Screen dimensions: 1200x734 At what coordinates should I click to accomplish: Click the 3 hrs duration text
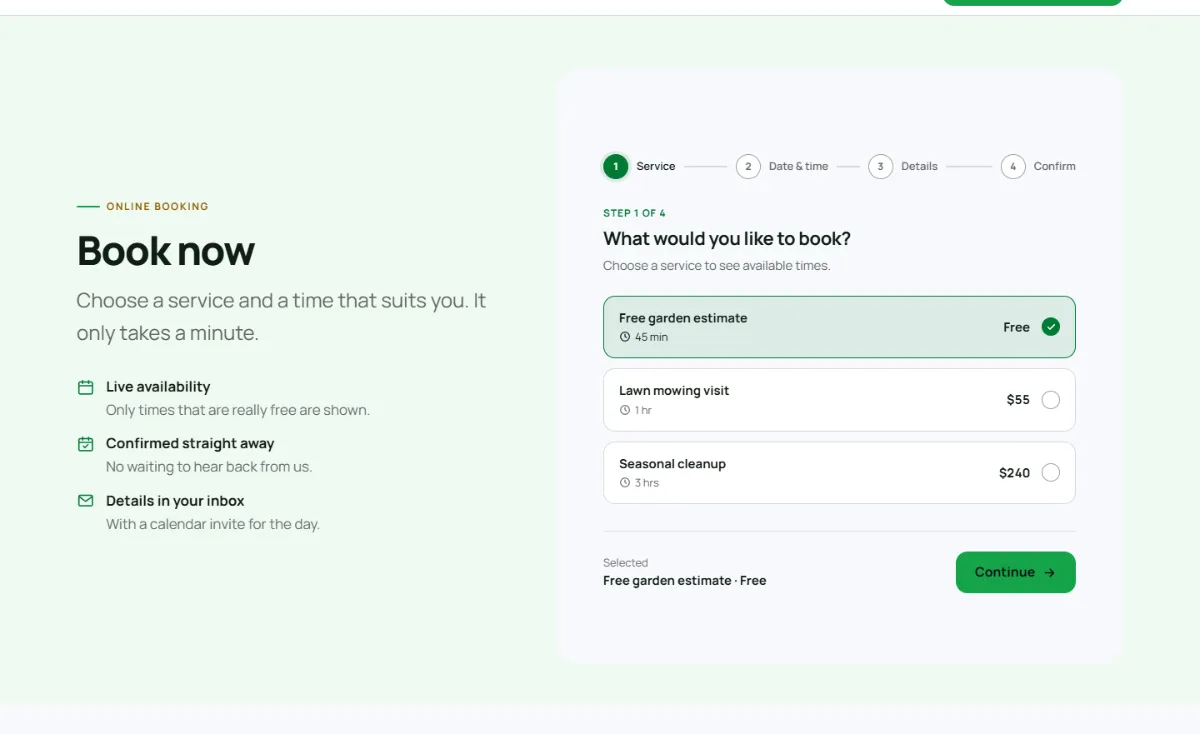coord(647,483)
